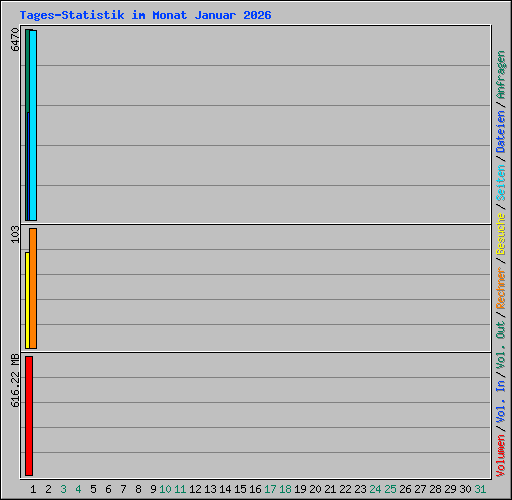The width and height of the screenshot is (512, 500).
Task: Click the y-axis value '616.22 MB'
Action: pos(15,380)
